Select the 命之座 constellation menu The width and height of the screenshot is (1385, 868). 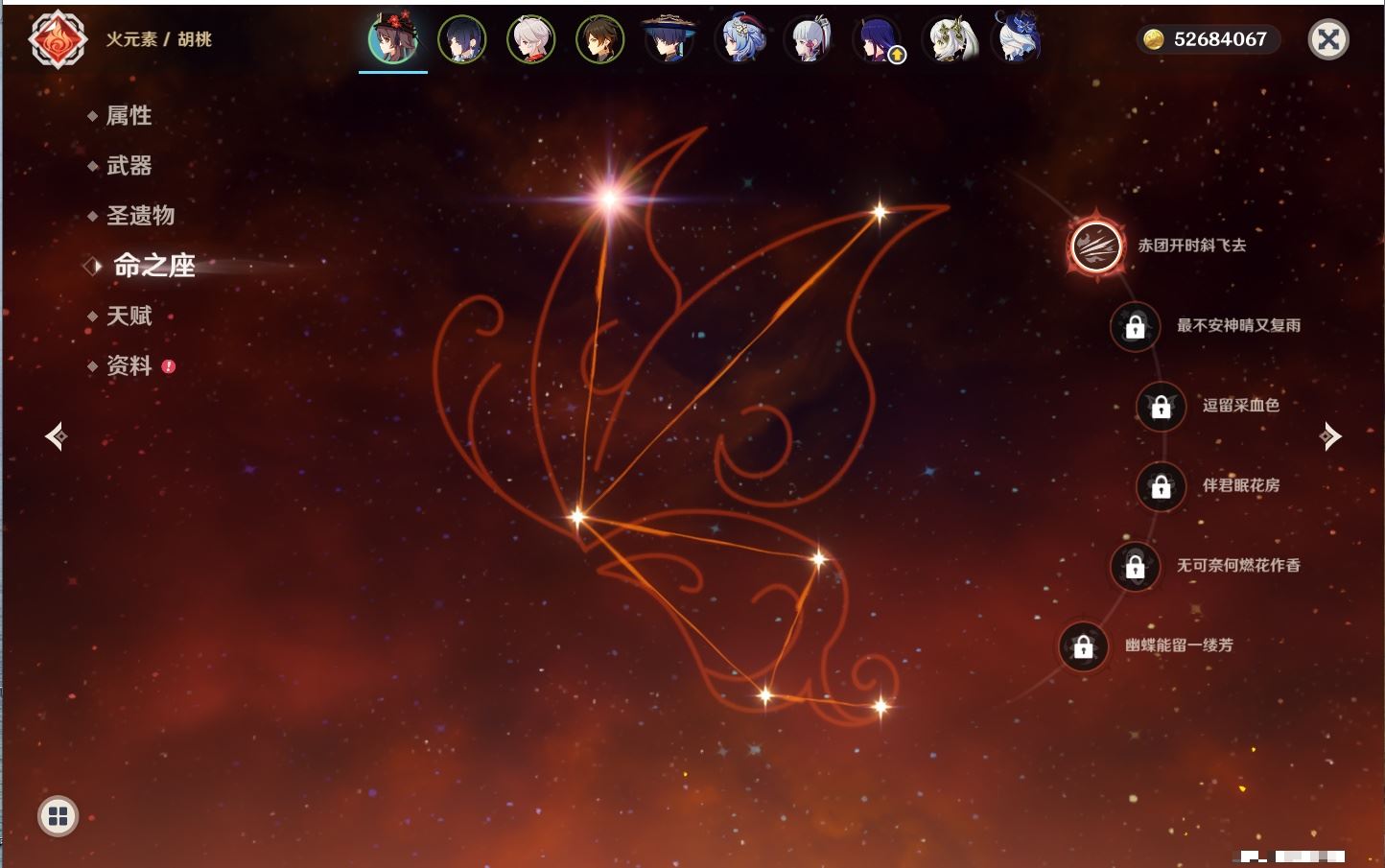click(x=153, y=266)
